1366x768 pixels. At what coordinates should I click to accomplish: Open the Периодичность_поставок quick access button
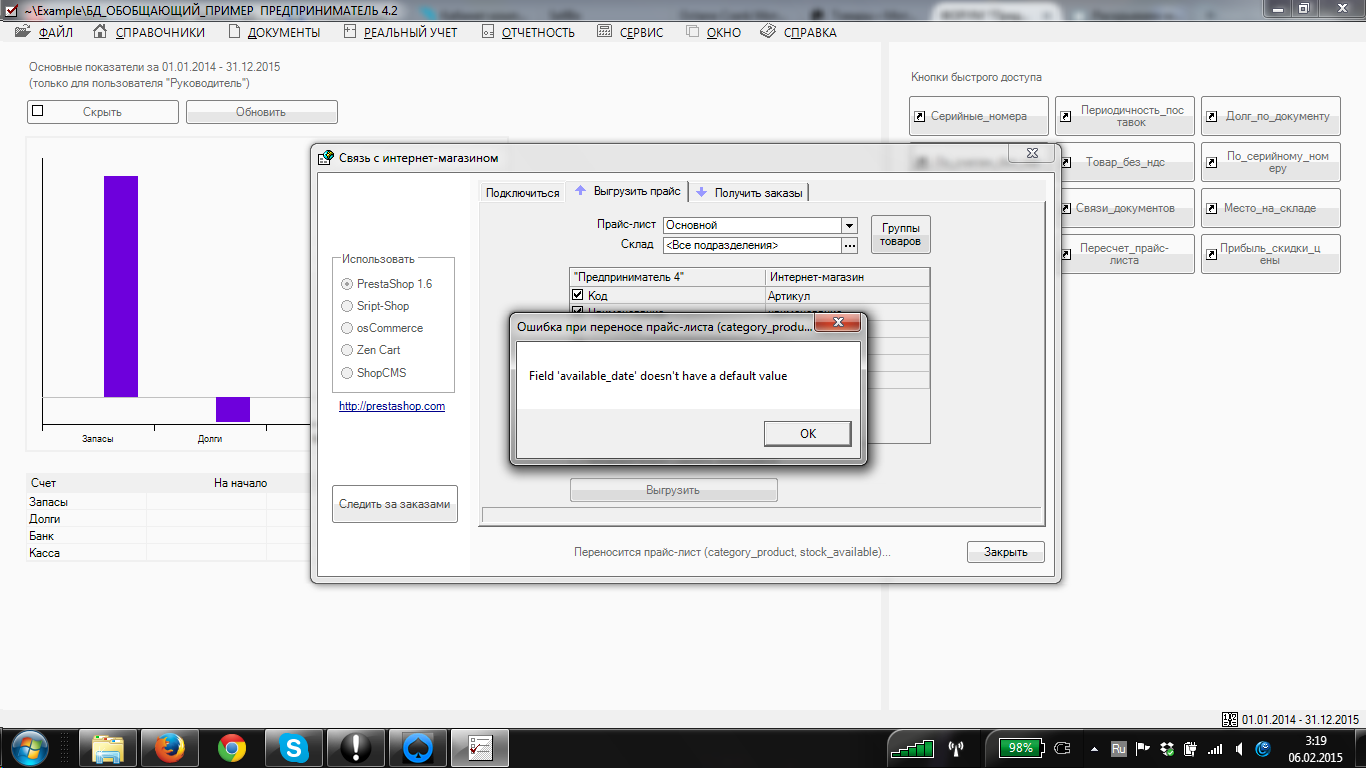point(1125,116)
